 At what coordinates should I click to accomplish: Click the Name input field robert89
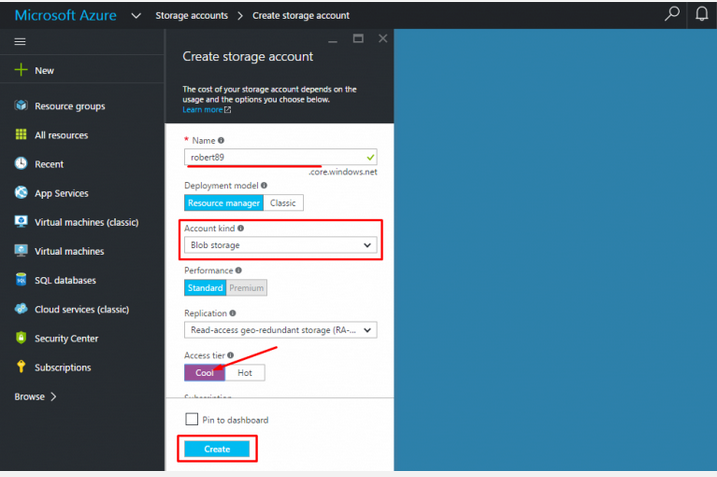tap(280, 157)
